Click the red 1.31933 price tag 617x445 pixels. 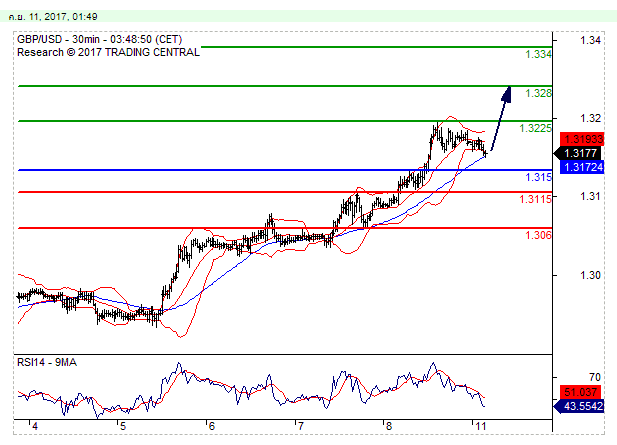pos(582,139)
